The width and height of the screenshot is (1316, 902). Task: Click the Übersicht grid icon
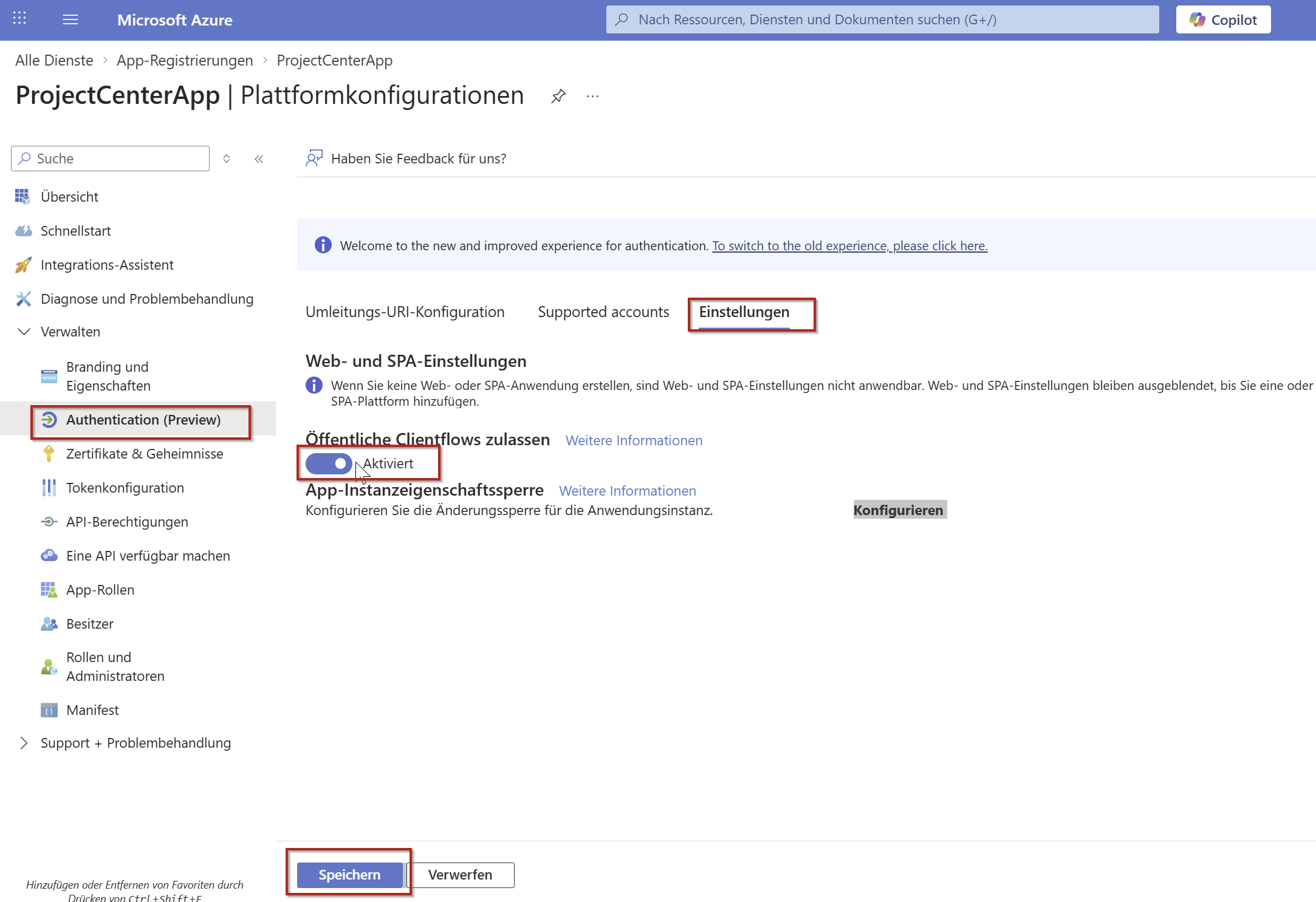(x=22, y=196)
